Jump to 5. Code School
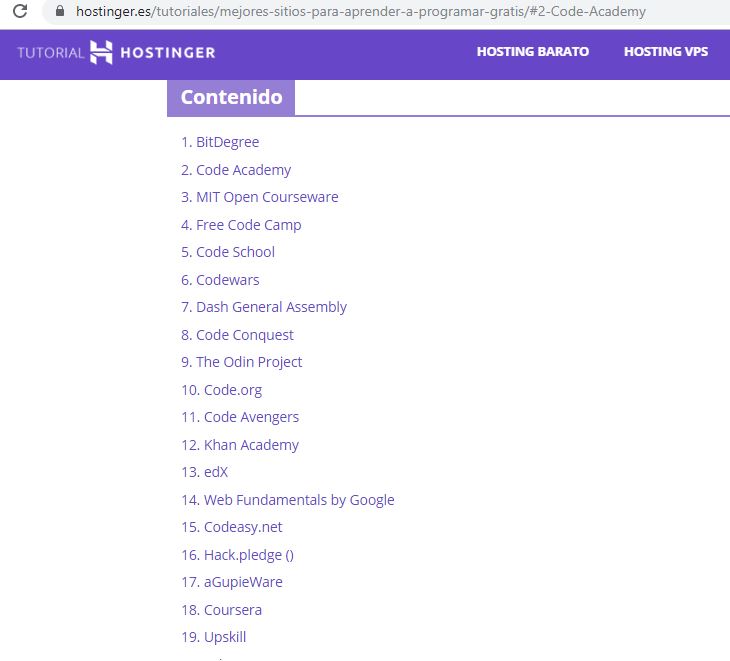730x661 pixels. (228, 252)
